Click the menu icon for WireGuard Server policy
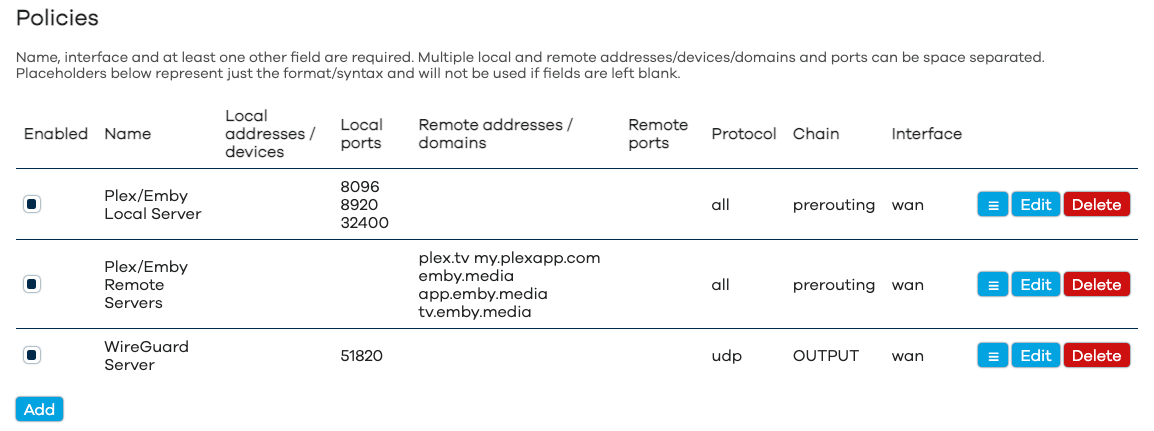This screenshot has width=1154, height=431. tap(993, 356)
